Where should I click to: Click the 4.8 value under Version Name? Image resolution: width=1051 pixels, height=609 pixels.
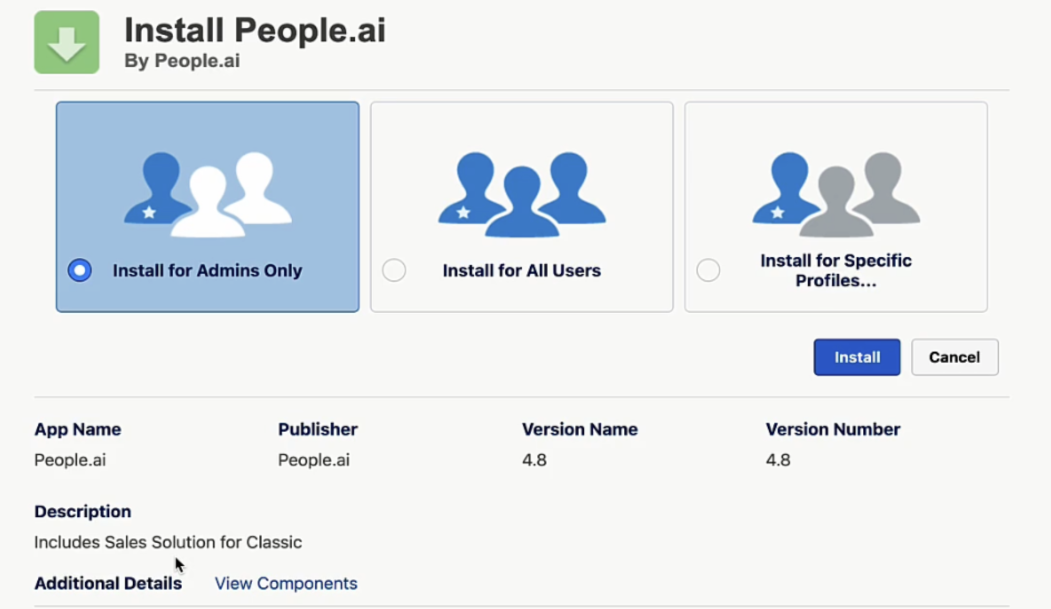(534, 460)
